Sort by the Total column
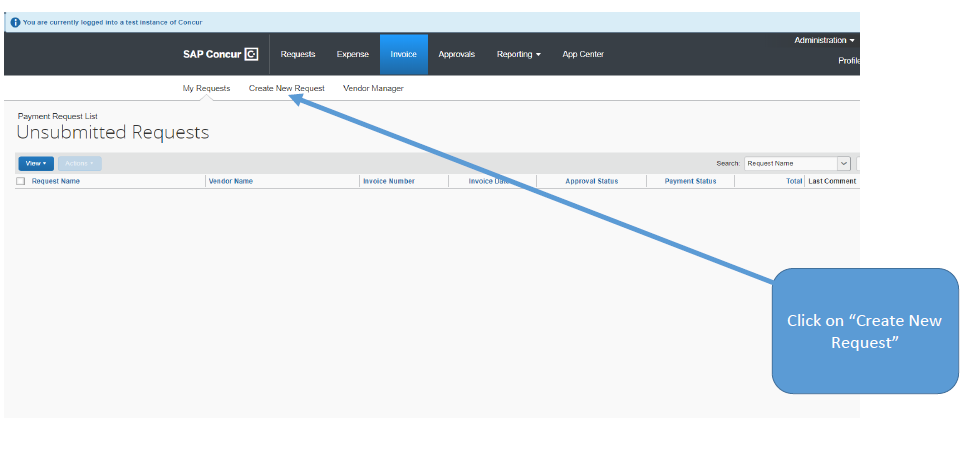 coord(794,181)
